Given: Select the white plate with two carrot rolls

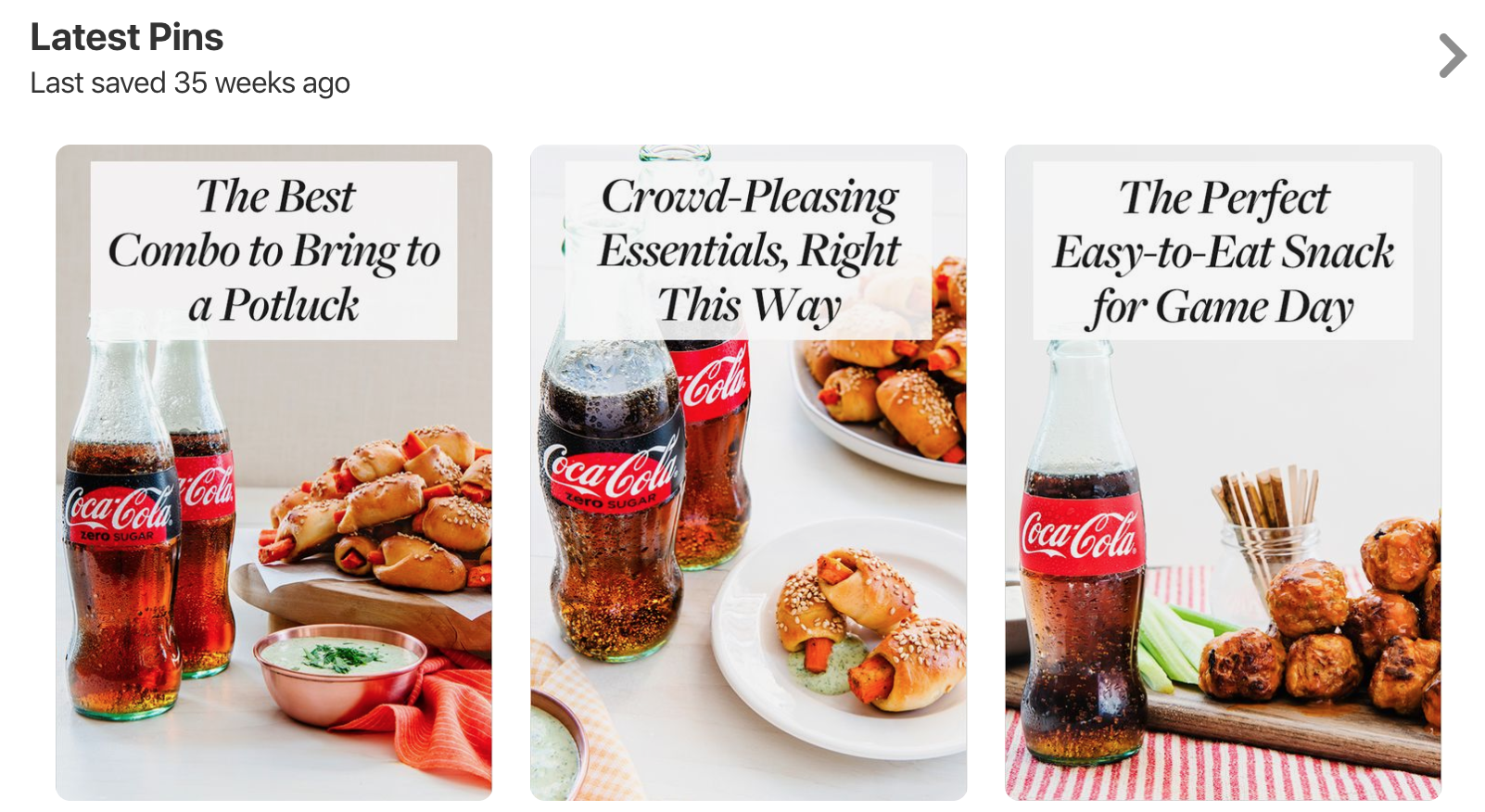Looking at the screenshot, I should coord(839,640).
